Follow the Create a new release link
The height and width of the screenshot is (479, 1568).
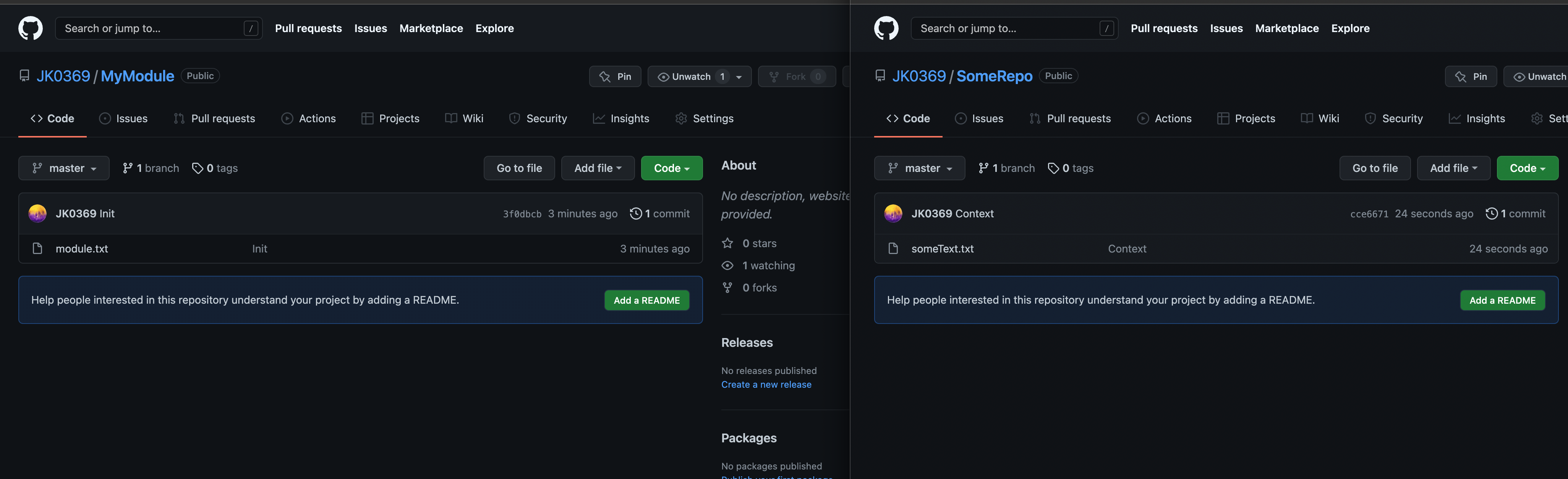tap(766, 385)
